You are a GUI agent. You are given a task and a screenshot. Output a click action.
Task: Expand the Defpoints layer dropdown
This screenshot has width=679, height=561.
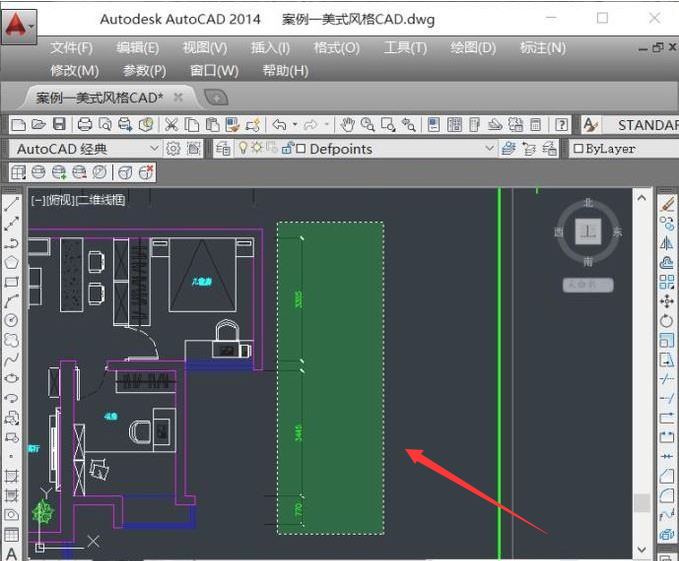tap(489, 149)
